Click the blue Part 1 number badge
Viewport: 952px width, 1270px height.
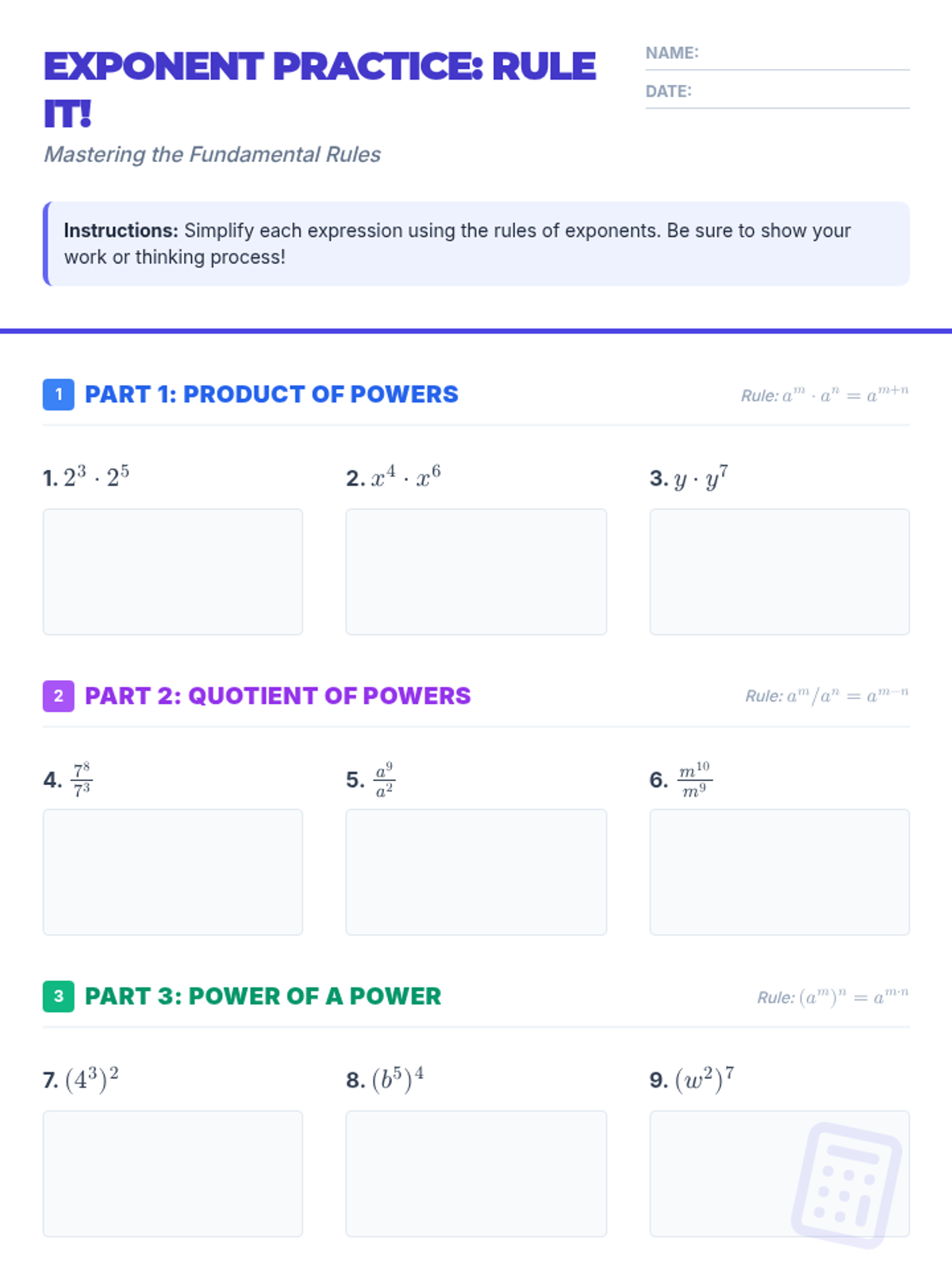coord(59,394)
